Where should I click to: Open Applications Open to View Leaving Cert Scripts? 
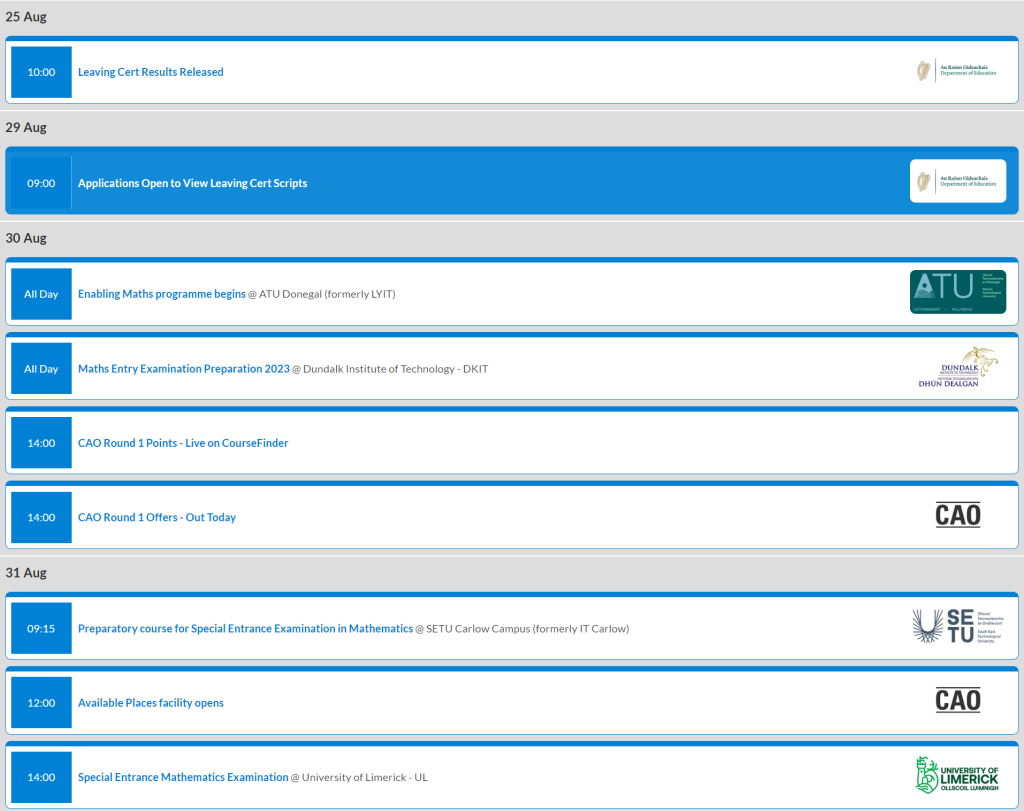point(193,183)
